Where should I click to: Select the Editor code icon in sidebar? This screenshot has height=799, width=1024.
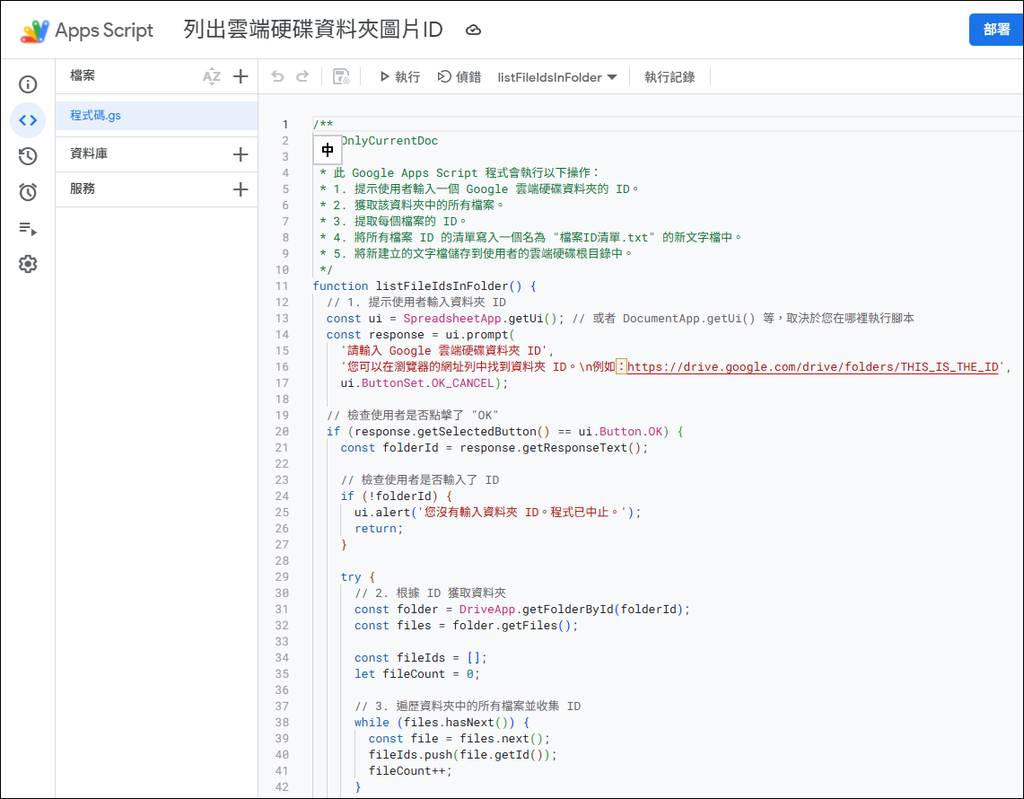point(27,120)
